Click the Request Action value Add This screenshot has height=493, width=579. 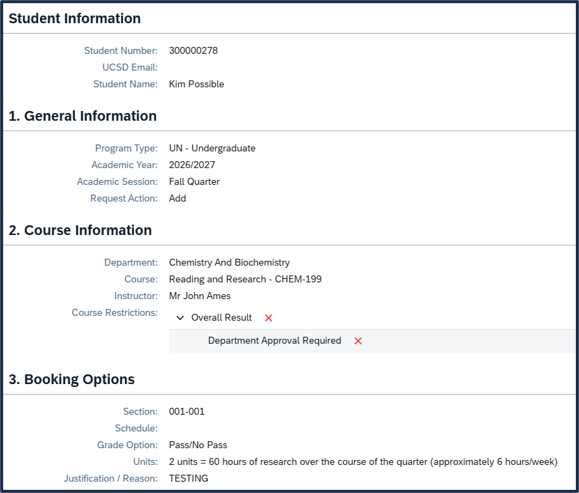[x=177, y=198]
